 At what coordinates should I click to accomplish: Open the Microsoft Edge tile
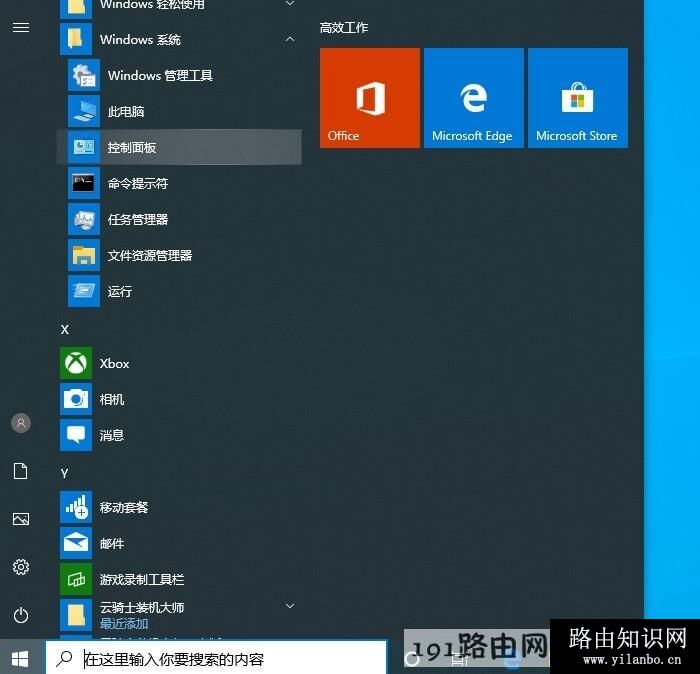(x=474, y=98)
